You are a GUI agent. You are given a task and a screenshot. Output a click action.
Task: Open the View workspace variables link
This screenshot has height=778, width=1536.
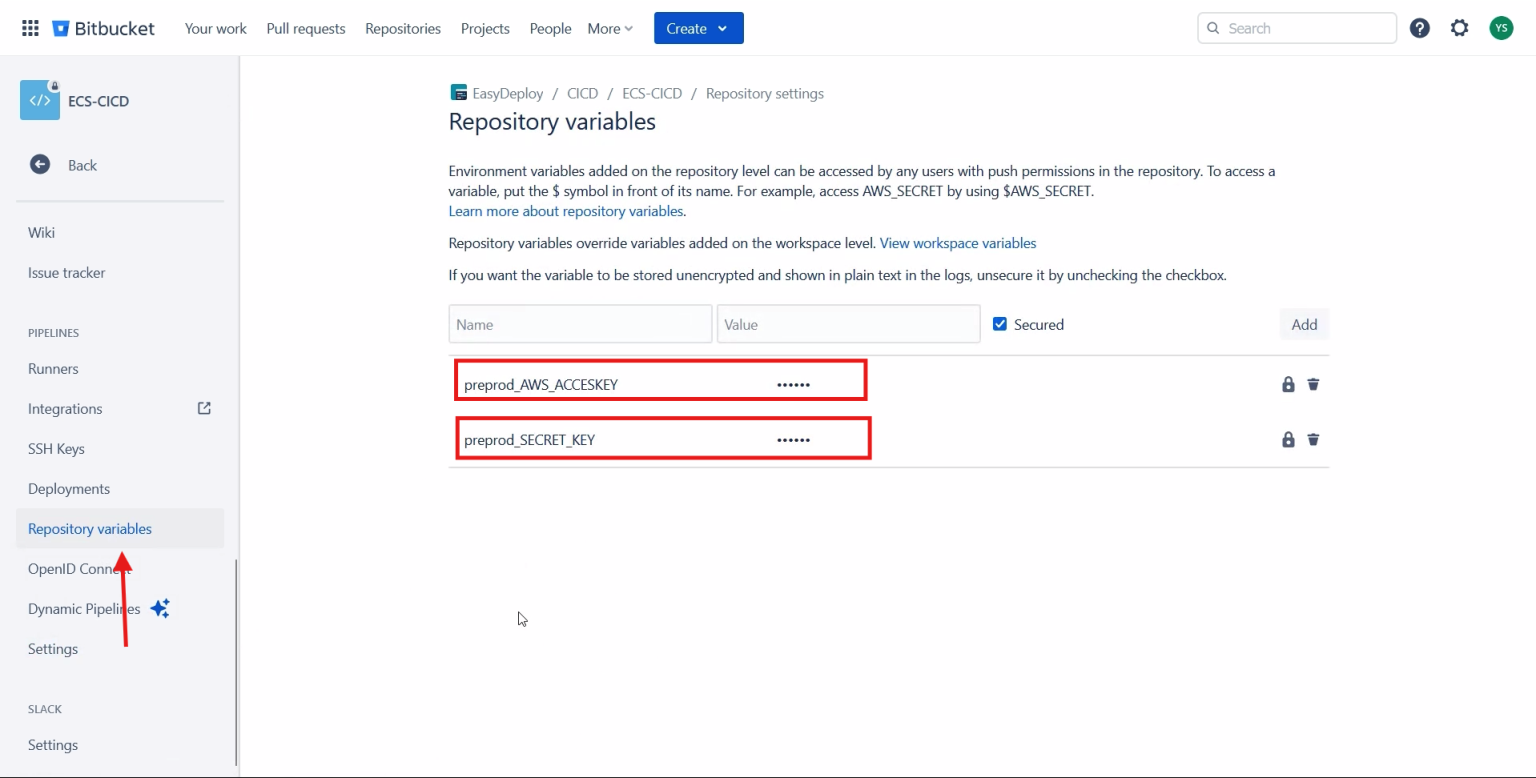957,243
